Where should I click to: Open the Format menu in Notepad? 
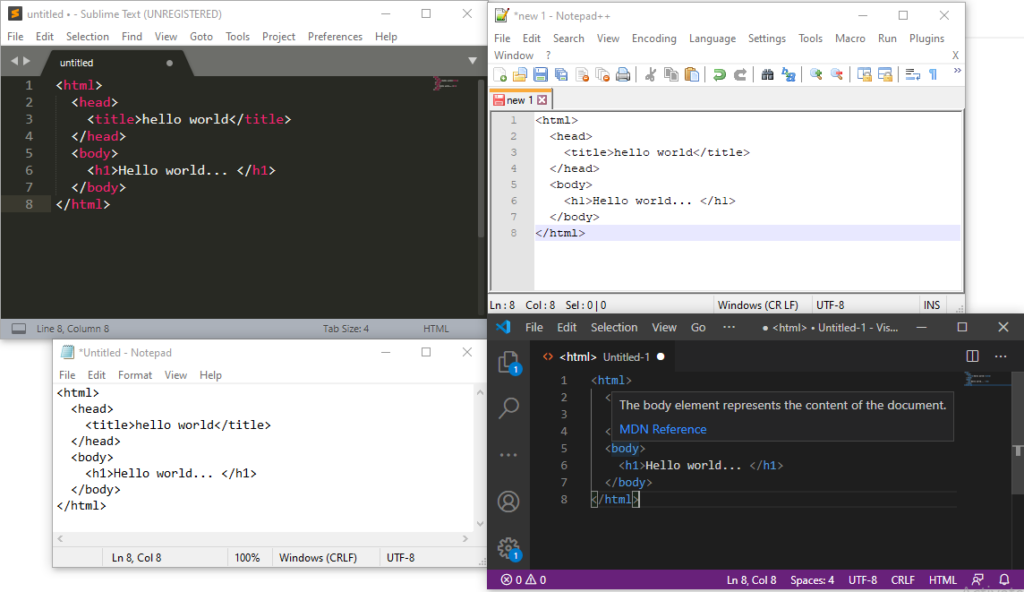pyautogui.click(x=135, y=375)
